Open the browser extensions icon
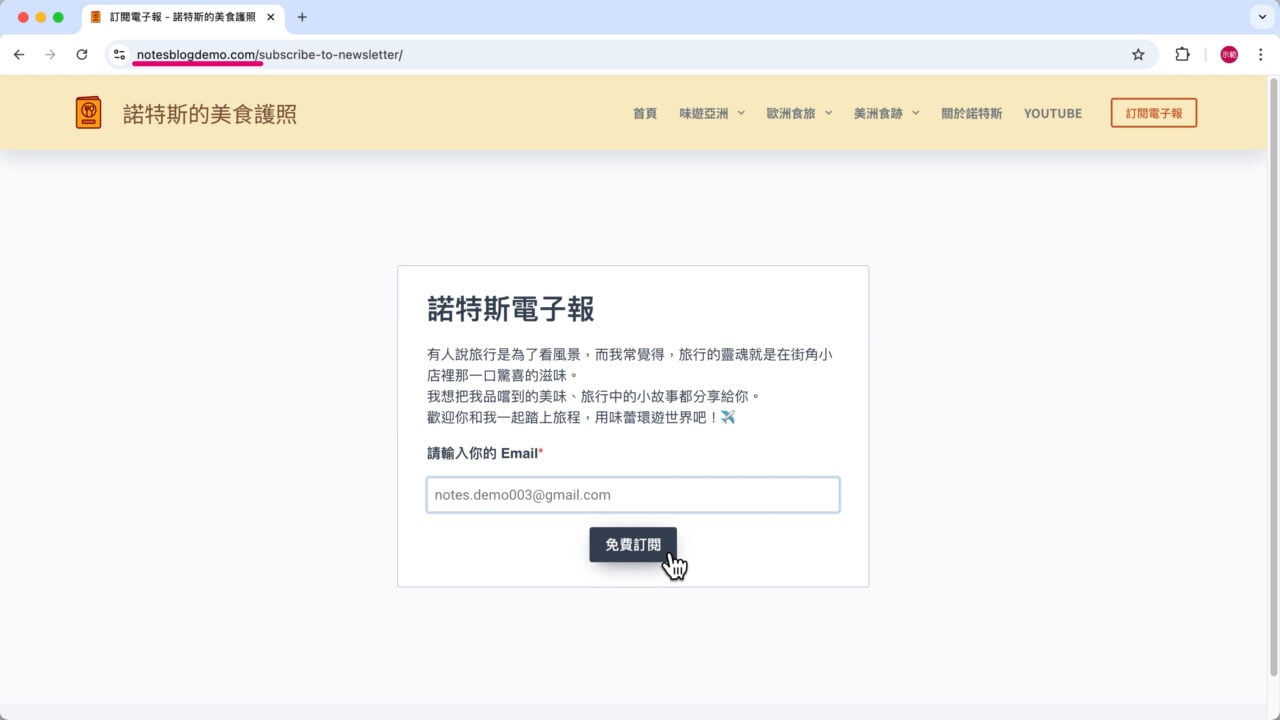Viewport: 1280px width, 720px height. tap(1182, 54)
